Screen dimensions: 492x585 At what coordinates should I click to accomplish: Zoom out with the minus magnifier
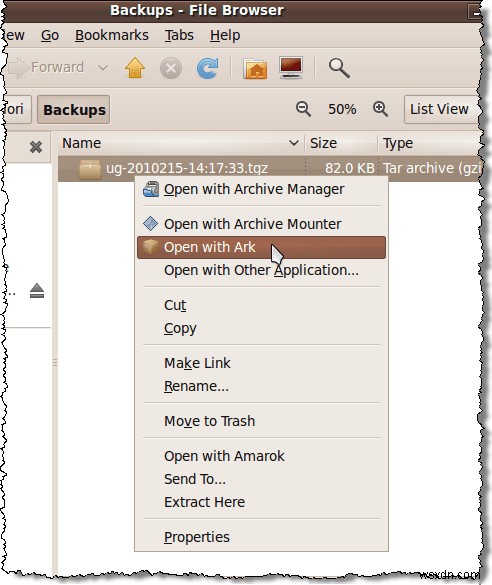click(303, 109)
